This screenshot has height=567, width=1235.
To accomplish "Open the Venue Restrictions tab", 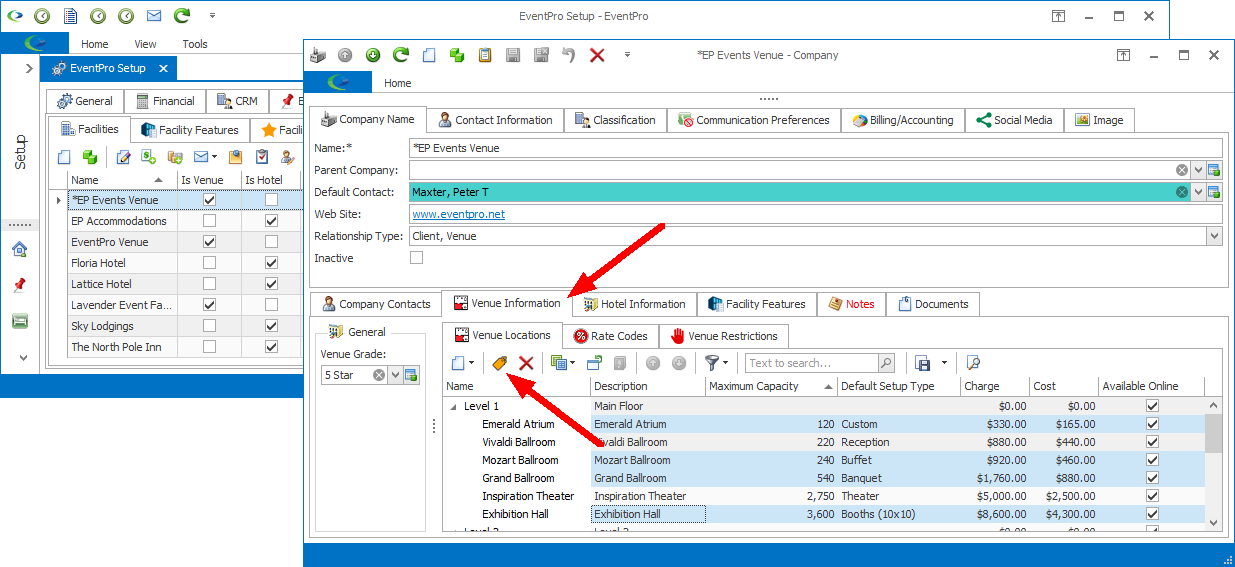I will (724, 336).
